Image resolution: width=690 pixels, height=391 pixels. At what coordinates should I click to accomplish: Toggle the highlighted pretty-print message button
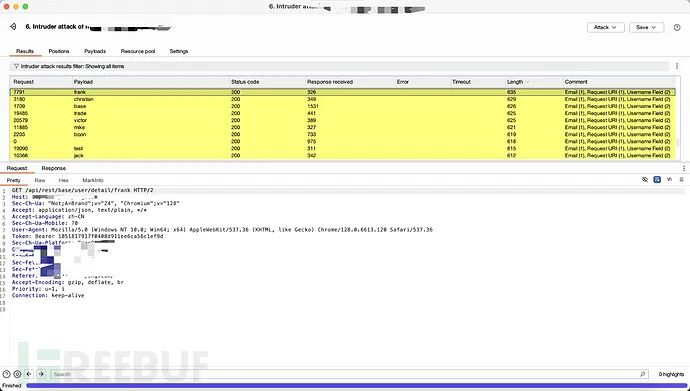(657, 180)
